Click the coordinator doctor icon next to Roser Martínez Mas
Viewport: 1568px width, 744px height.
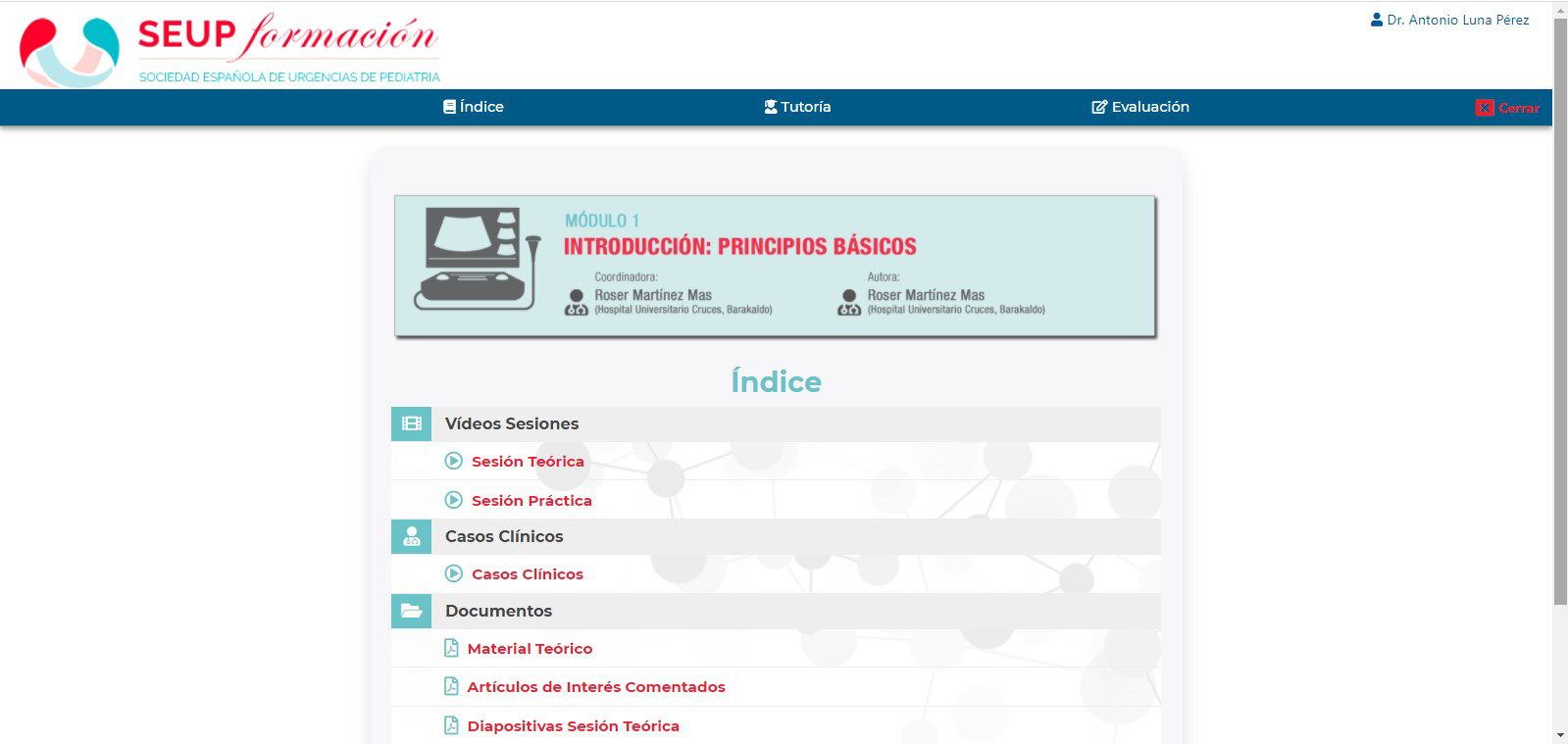pyautogui.click(x=577, y=302)
